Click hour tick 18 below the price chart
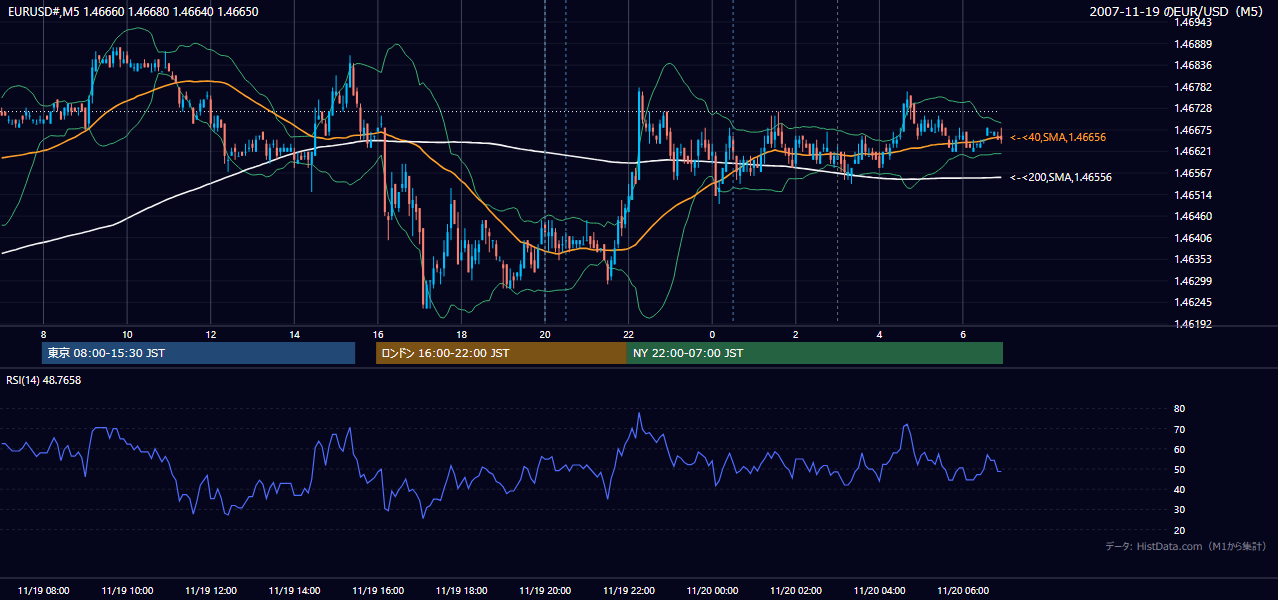Image resolution: width=1278 pixels, height=600 pixels. click(461, 334)
